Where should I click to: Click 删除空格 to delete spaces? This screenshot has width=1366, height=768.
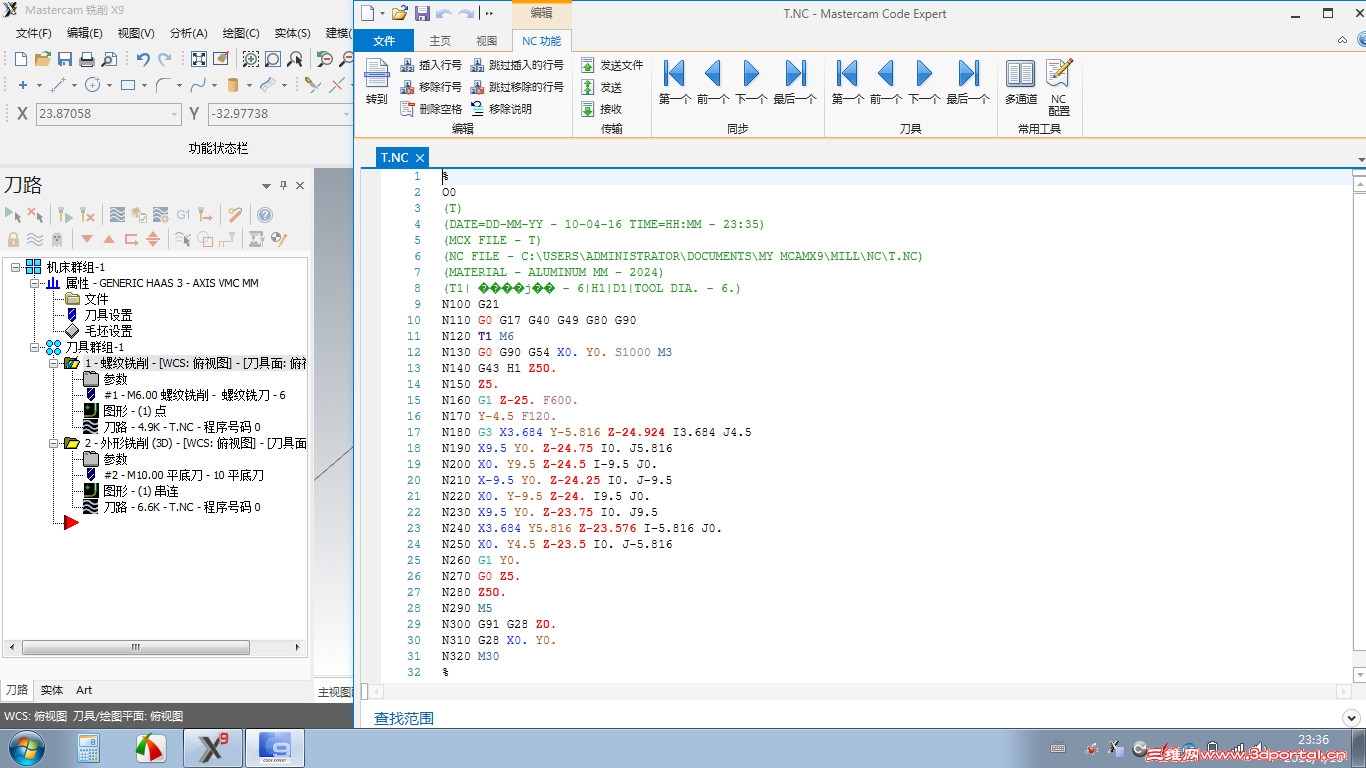pyautogui.click(x=431, y=109)
